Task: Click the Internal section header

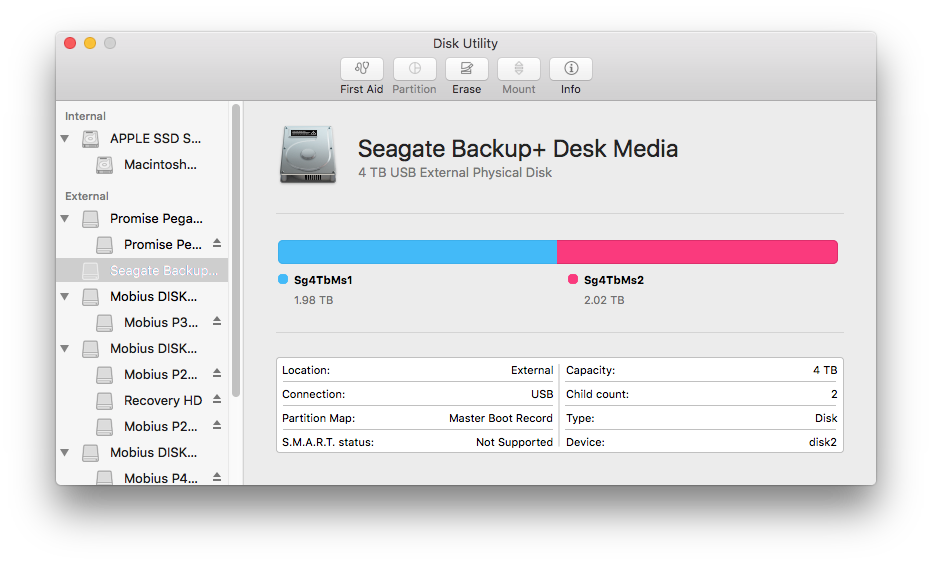Action: pyautogui.click(x=85, y=116)
